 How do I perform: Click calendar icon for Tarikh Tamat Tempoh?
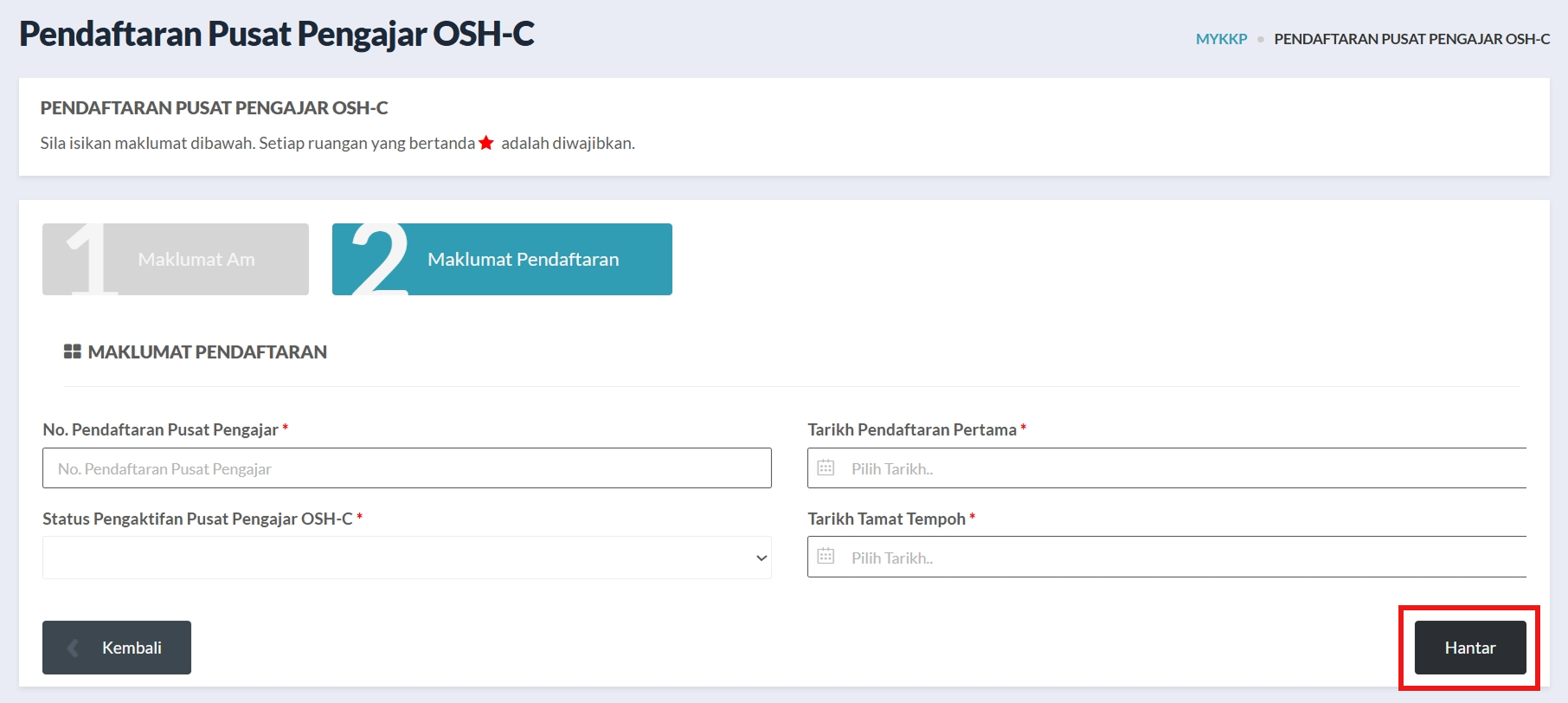pyautogui.click(x=826, y=556)
